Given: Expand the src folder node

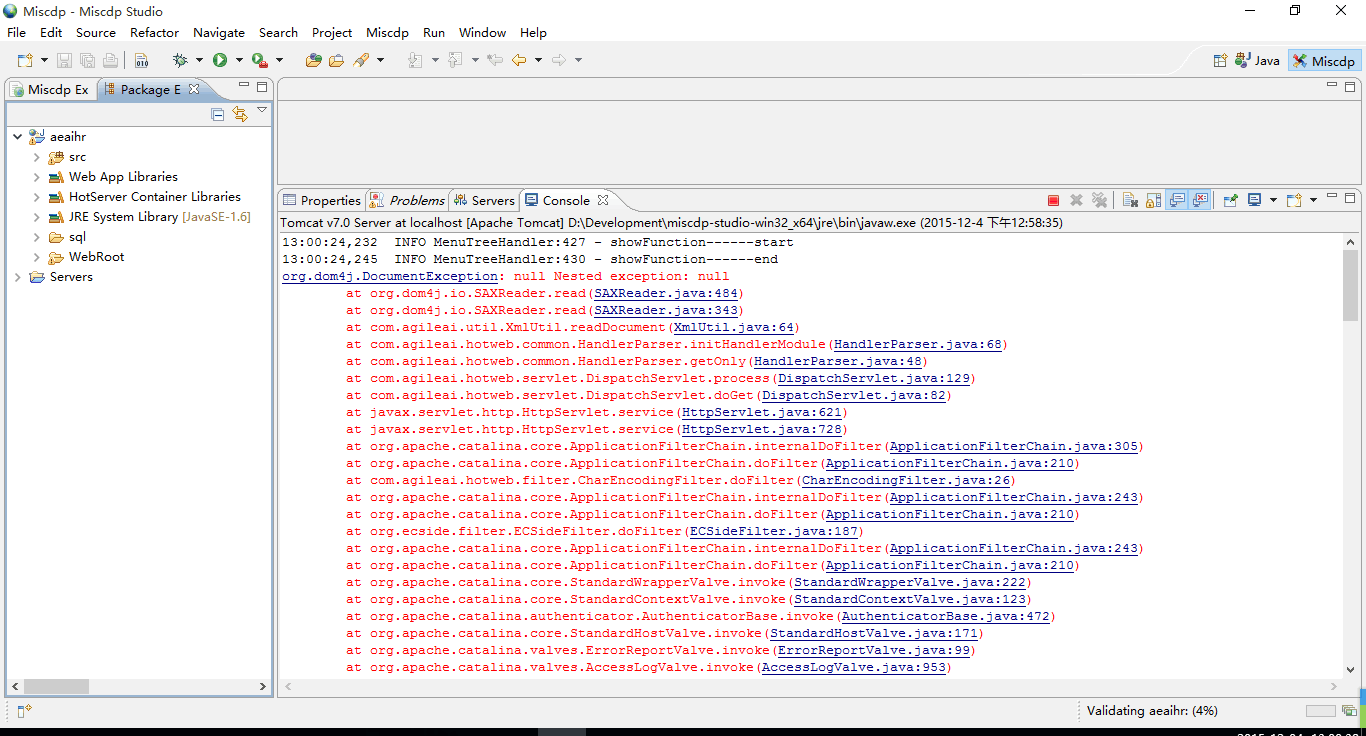Looking at the screenshot, I should coord(36,157).
